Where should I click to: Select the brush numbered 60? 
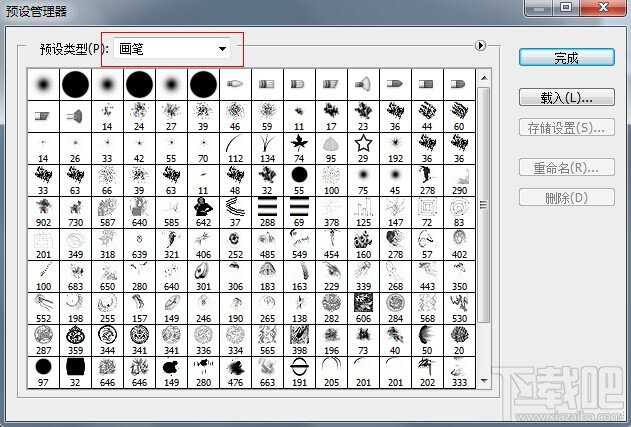[x=460, y=116]
